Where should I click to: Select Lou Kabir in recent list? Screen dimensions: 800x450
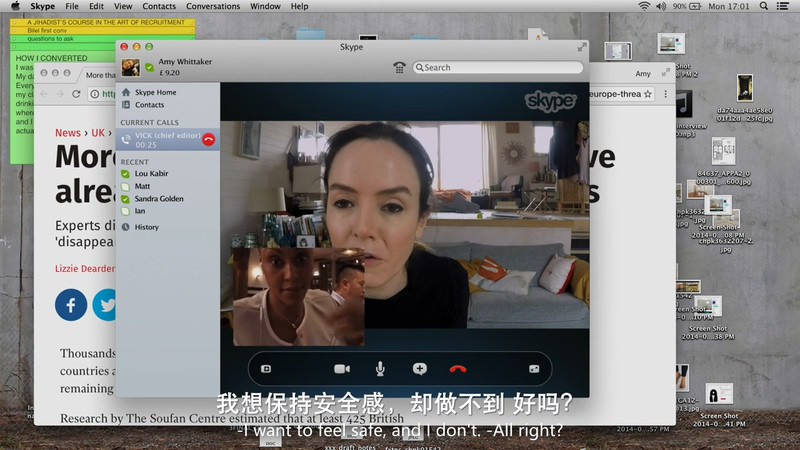click(152, 173)
